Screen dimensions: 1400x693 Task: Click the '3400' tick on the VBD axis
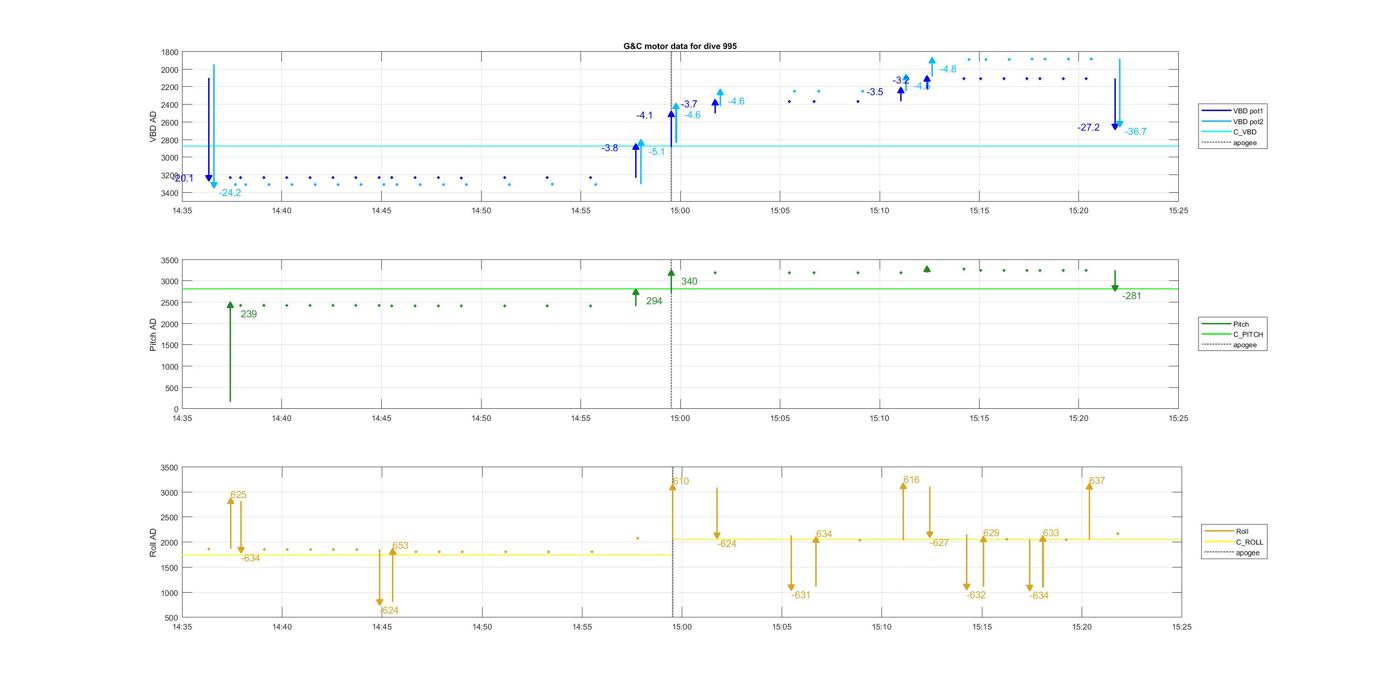point(170,193)
